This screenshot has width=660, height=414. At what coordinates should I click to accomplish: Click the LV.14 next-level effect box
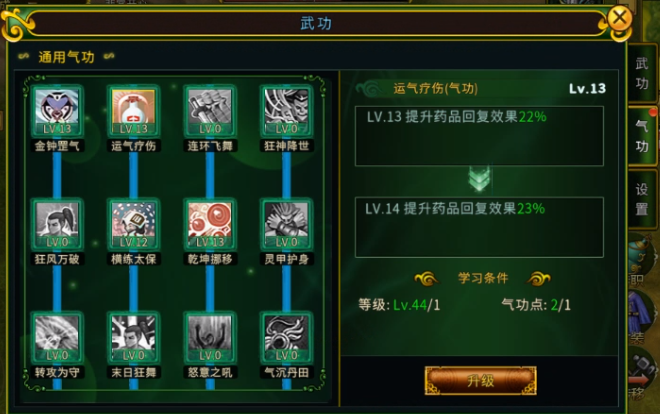pyautogui.click(x=479, y=227)
